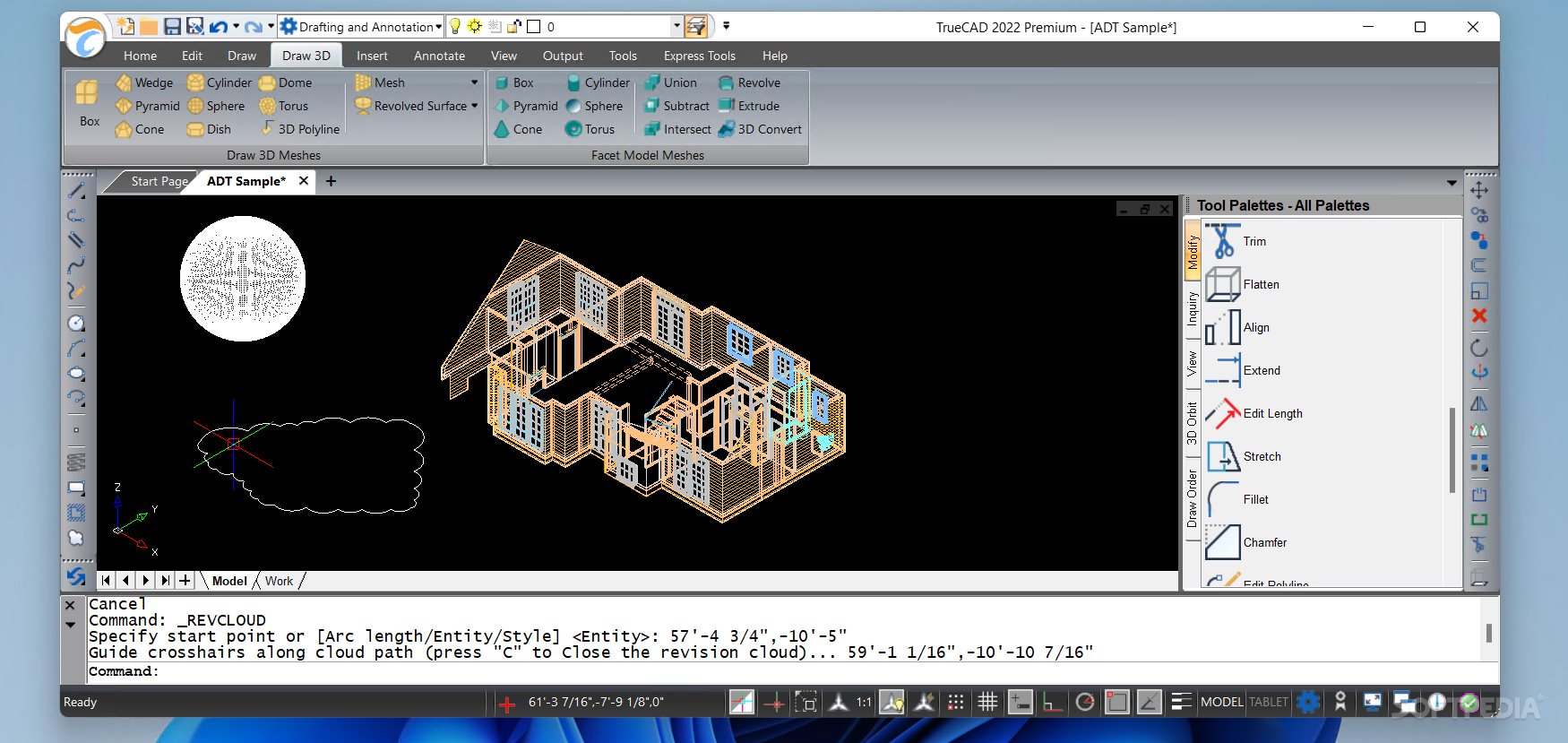Select the Inquiry palette tab

click(1193, 308)
